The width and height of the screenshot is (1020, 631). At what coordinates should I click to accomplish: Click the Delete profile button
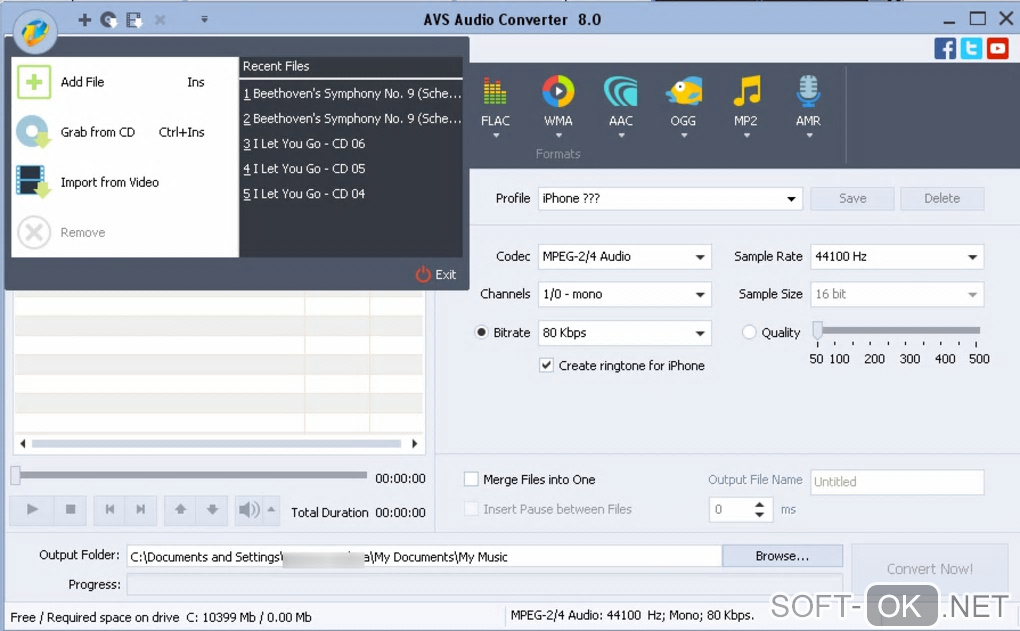tap(942, 198)
